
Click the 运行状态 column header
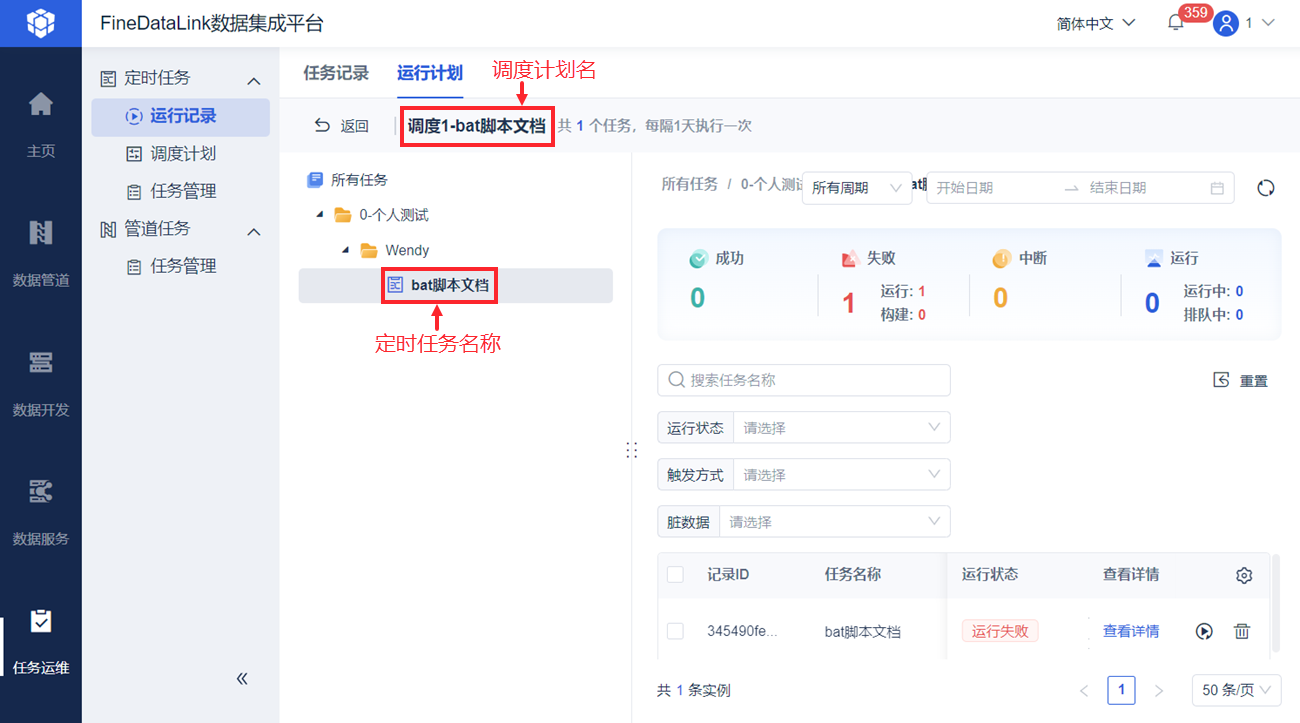(x=990, y=575)
